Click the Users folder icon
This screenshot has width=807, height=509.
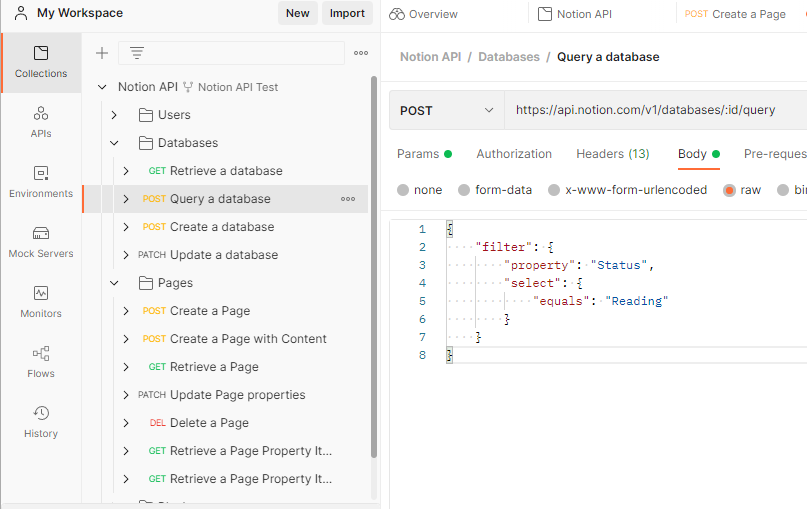(x=146, y=115)
